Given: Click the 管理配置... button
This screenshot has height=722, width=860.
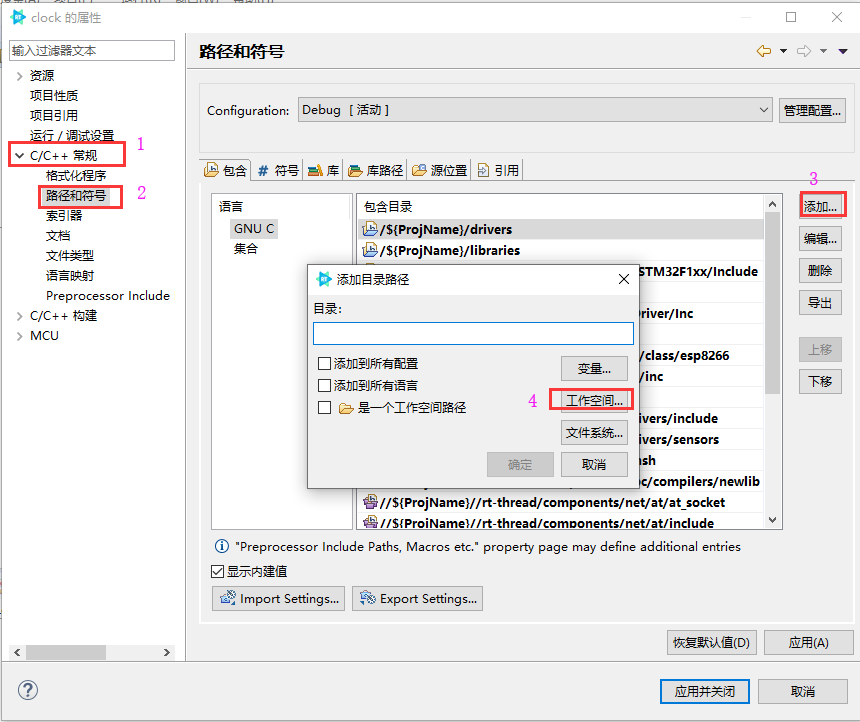Looking at the screenshot, I should coord(812,110).
